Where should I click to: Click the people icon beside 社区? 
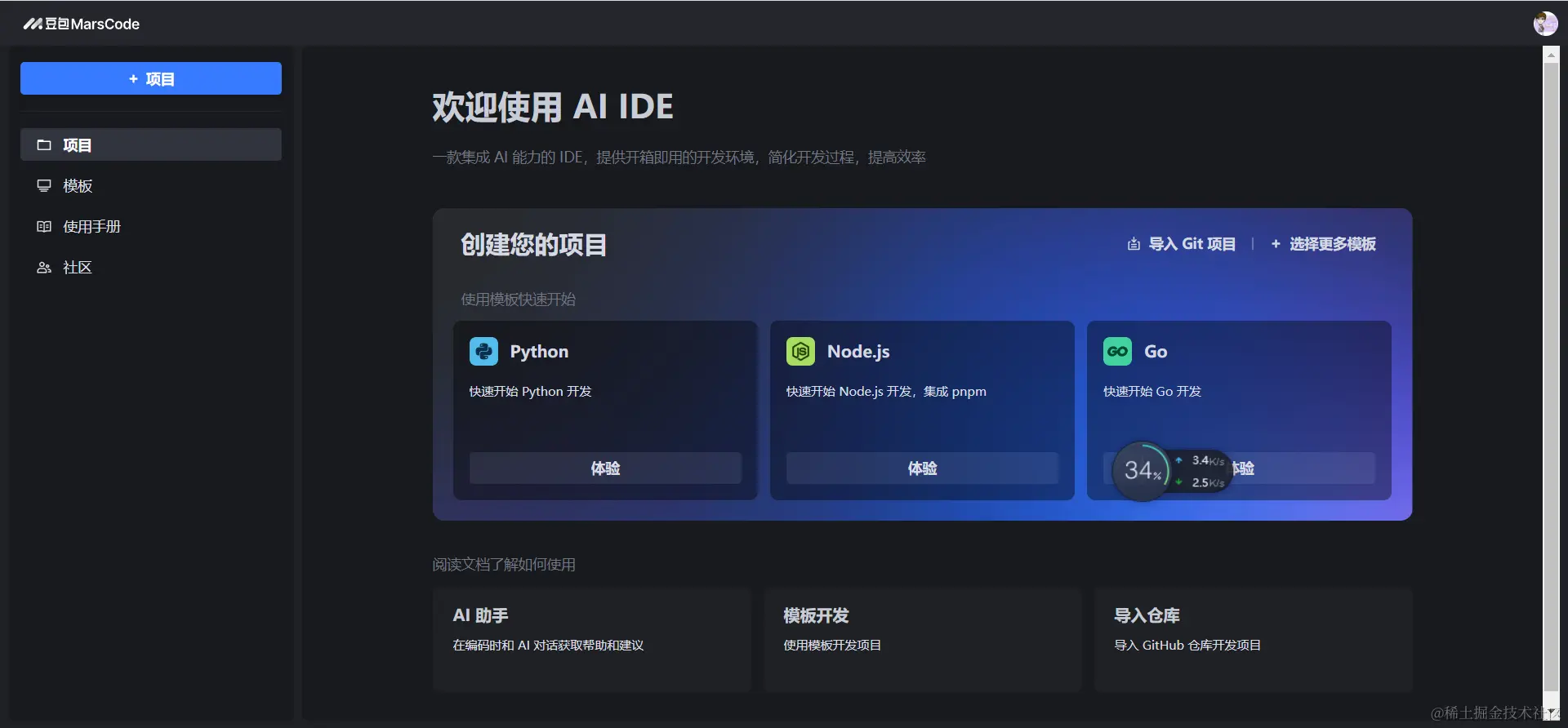pyautogui.click(x=44, y=268)
